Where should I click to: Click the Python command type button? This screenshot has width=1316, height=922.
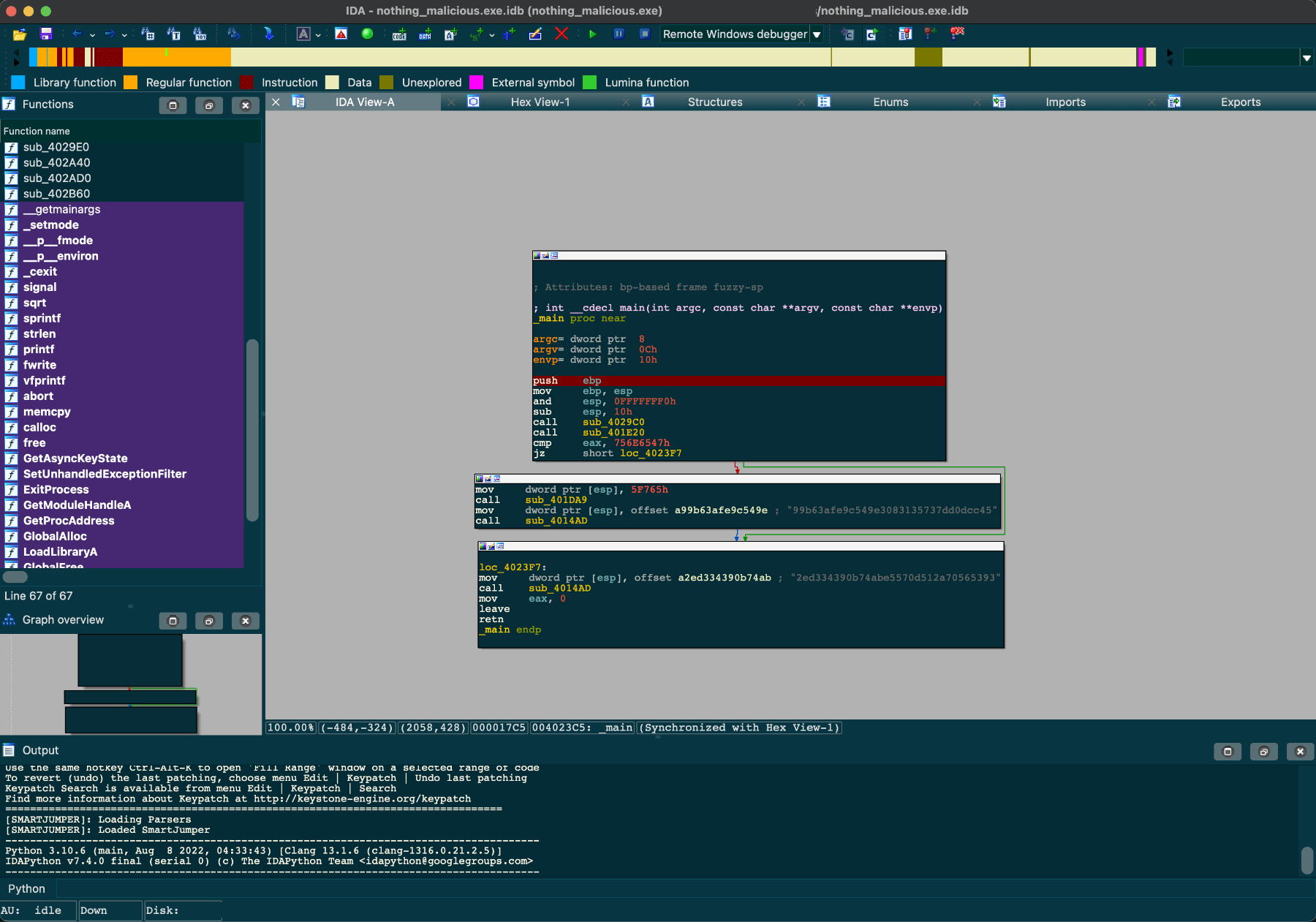point(26,889)
